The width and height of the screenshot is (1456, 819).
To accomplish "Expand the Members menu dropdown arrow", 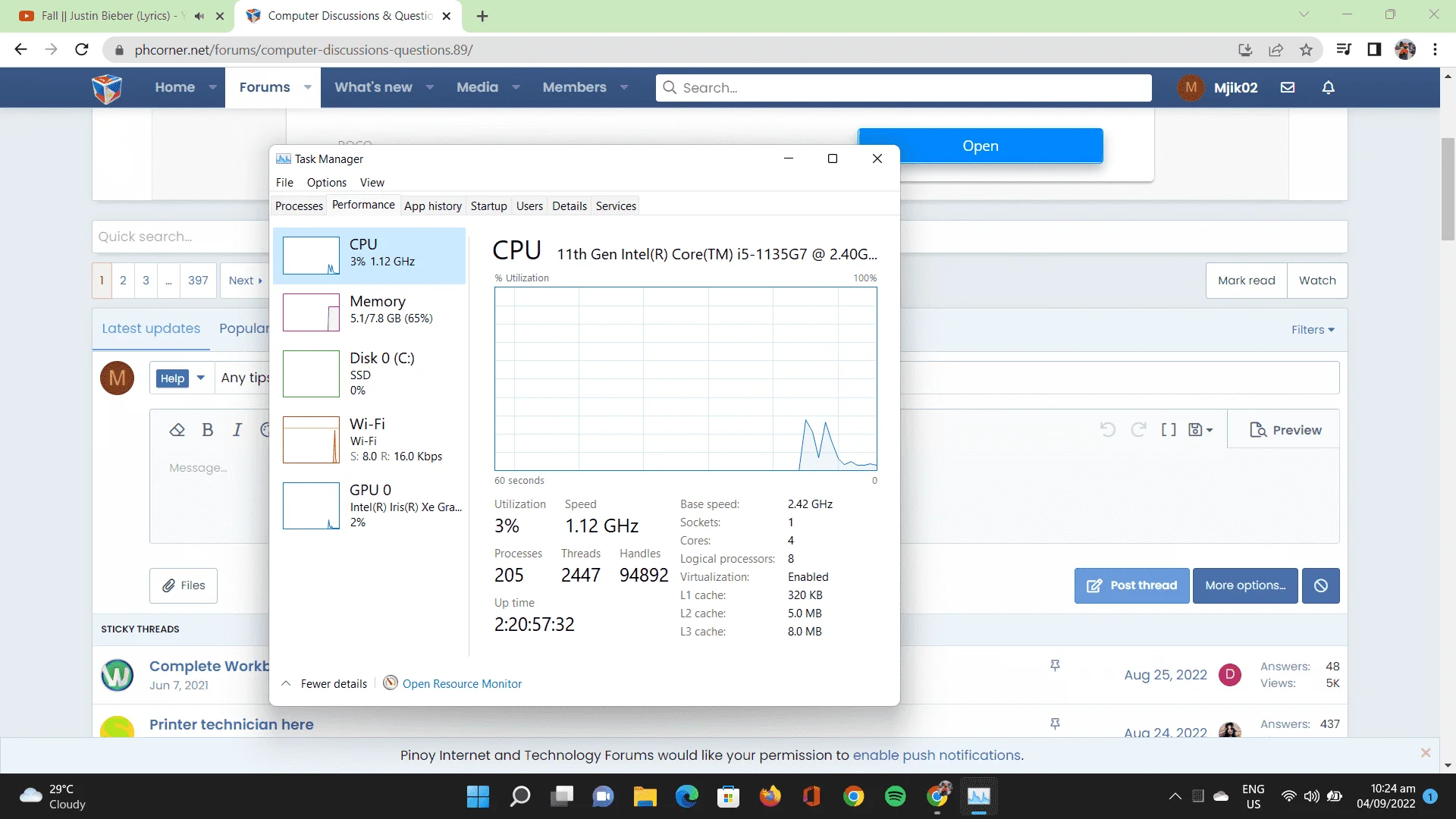I will pos(624,87).
